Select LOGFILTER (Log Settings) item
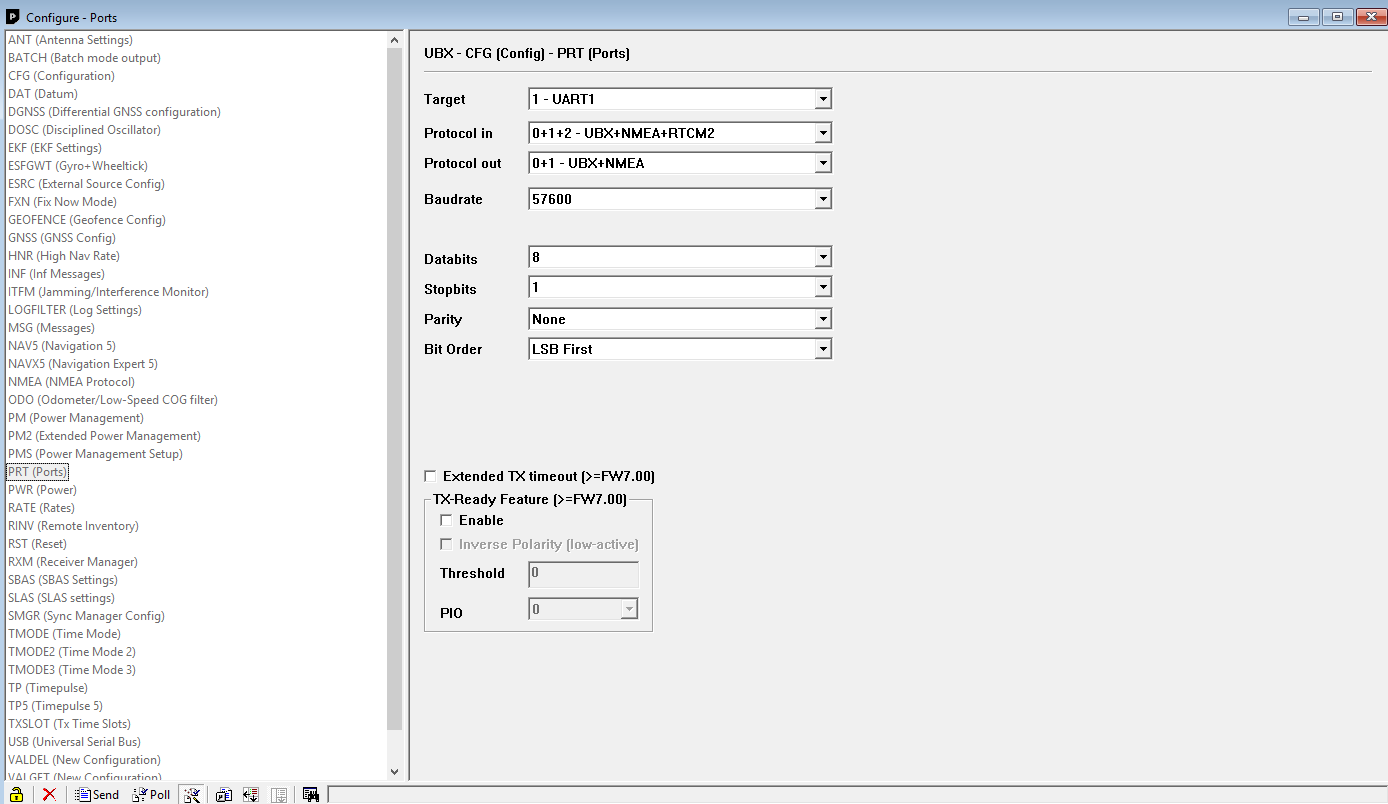 75,310
